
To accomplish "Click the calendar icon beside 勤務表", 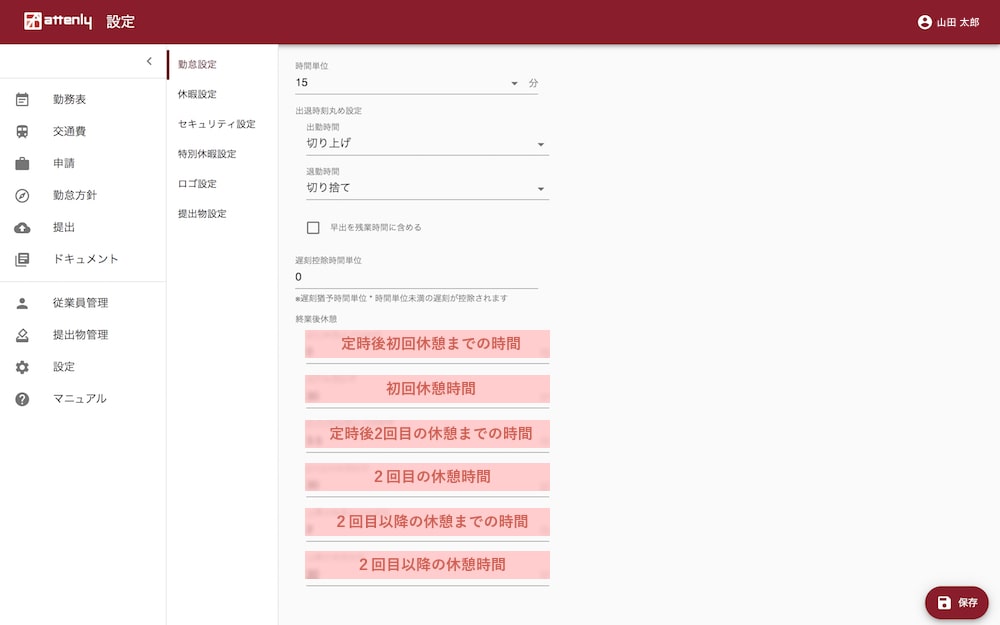I will pos(22,100).
